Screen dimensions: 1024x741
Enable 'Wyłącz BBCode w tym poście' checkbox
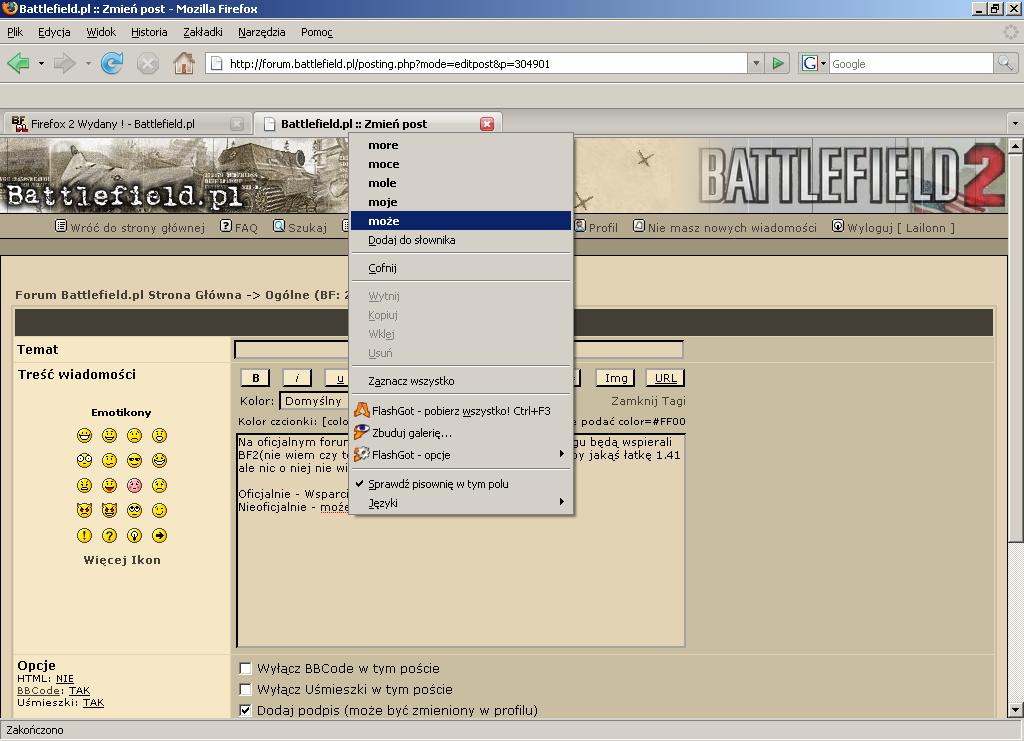tap(245, 669)
